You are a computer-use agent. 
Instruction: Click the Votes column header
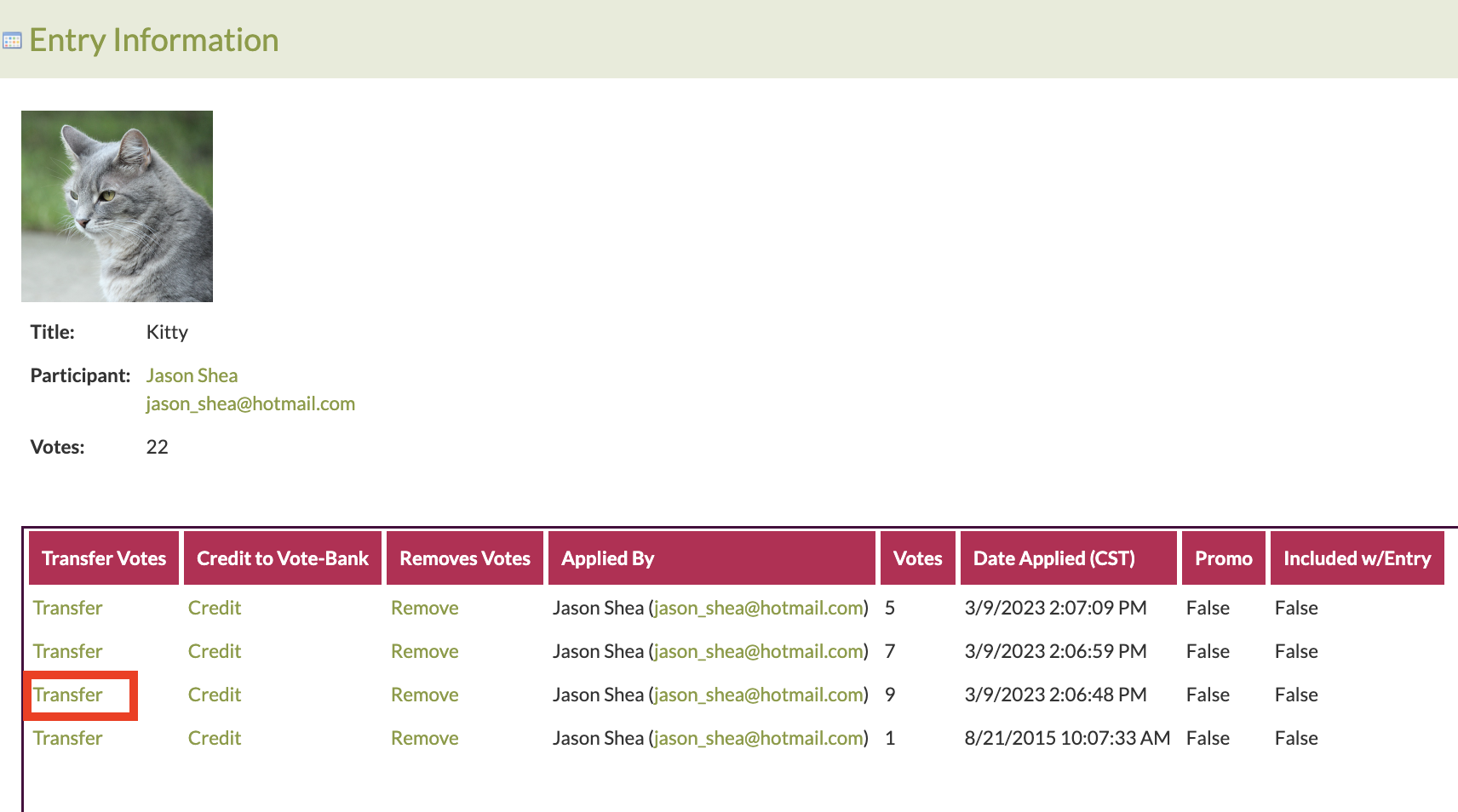918,558
